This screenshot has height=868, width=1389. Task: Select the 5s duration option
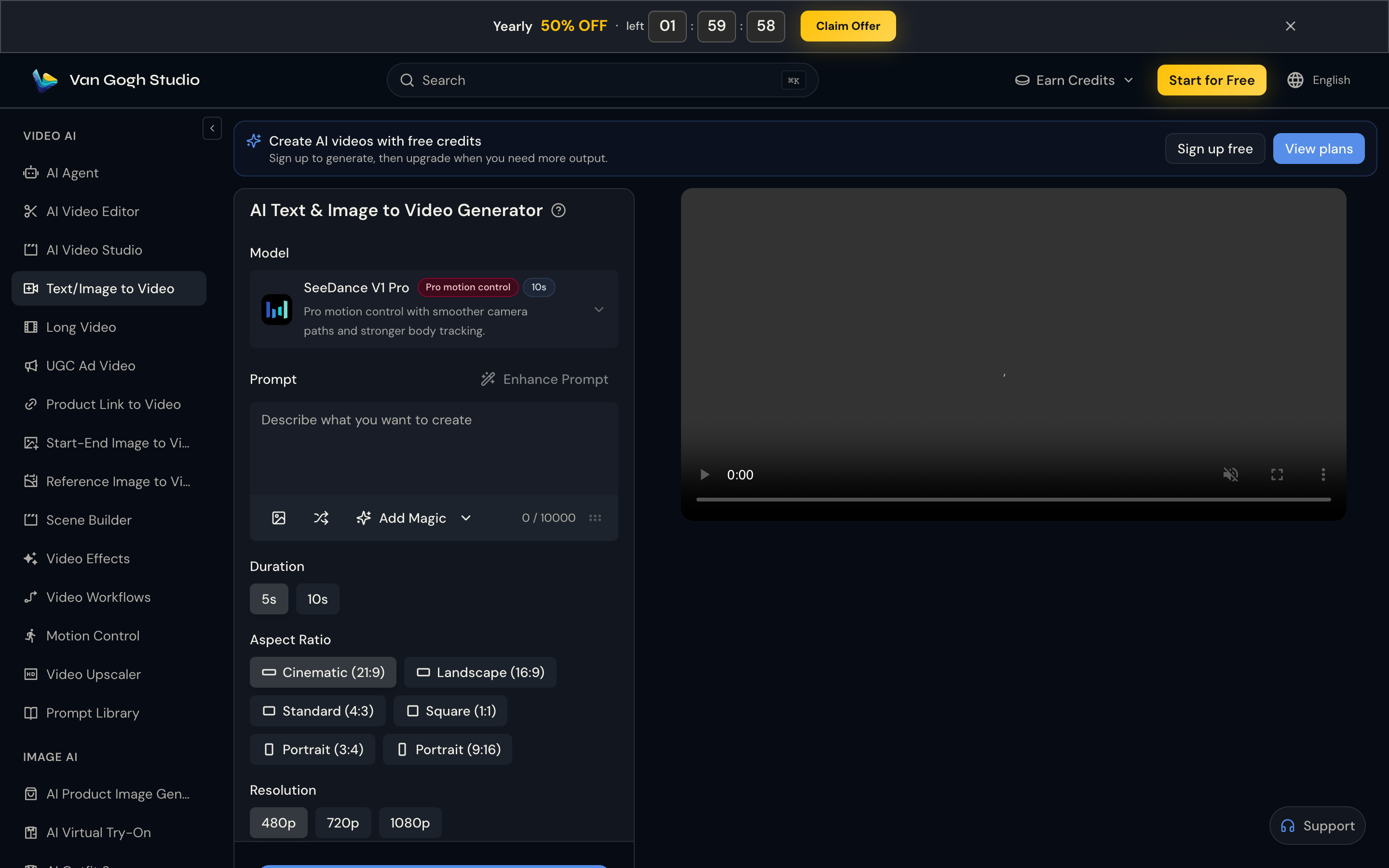coord(269,599)
